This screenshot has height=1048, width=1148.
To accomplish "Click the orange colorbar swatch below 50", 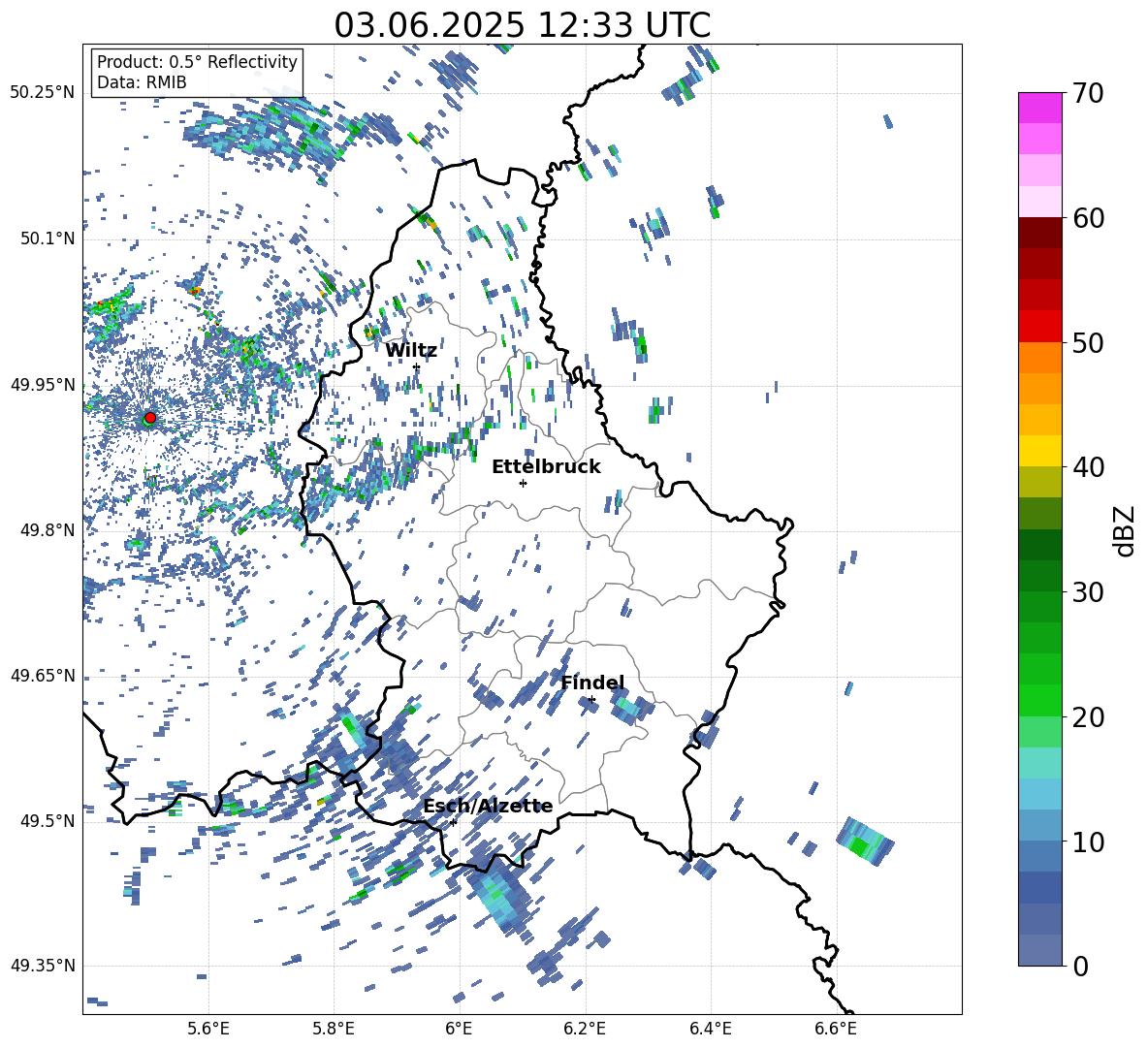I will point(1039,357).
